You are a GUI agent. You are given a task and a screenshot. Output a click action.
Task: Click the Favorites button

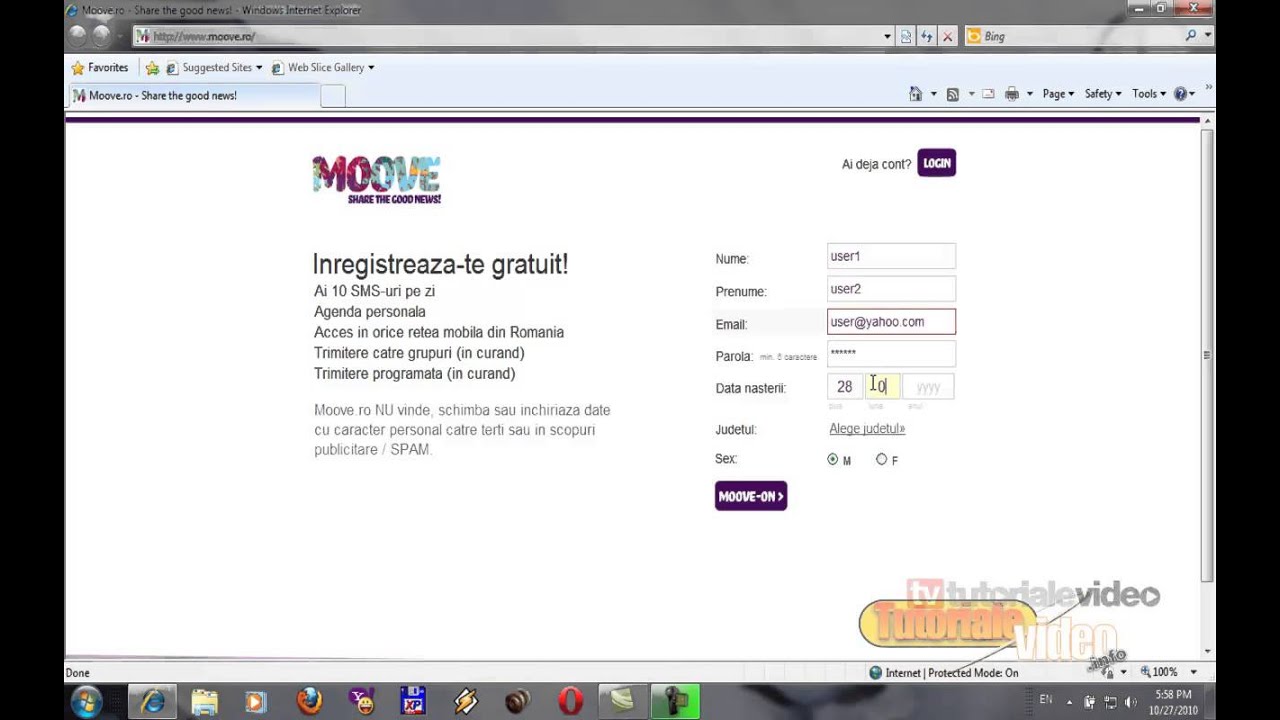(100, 68)
